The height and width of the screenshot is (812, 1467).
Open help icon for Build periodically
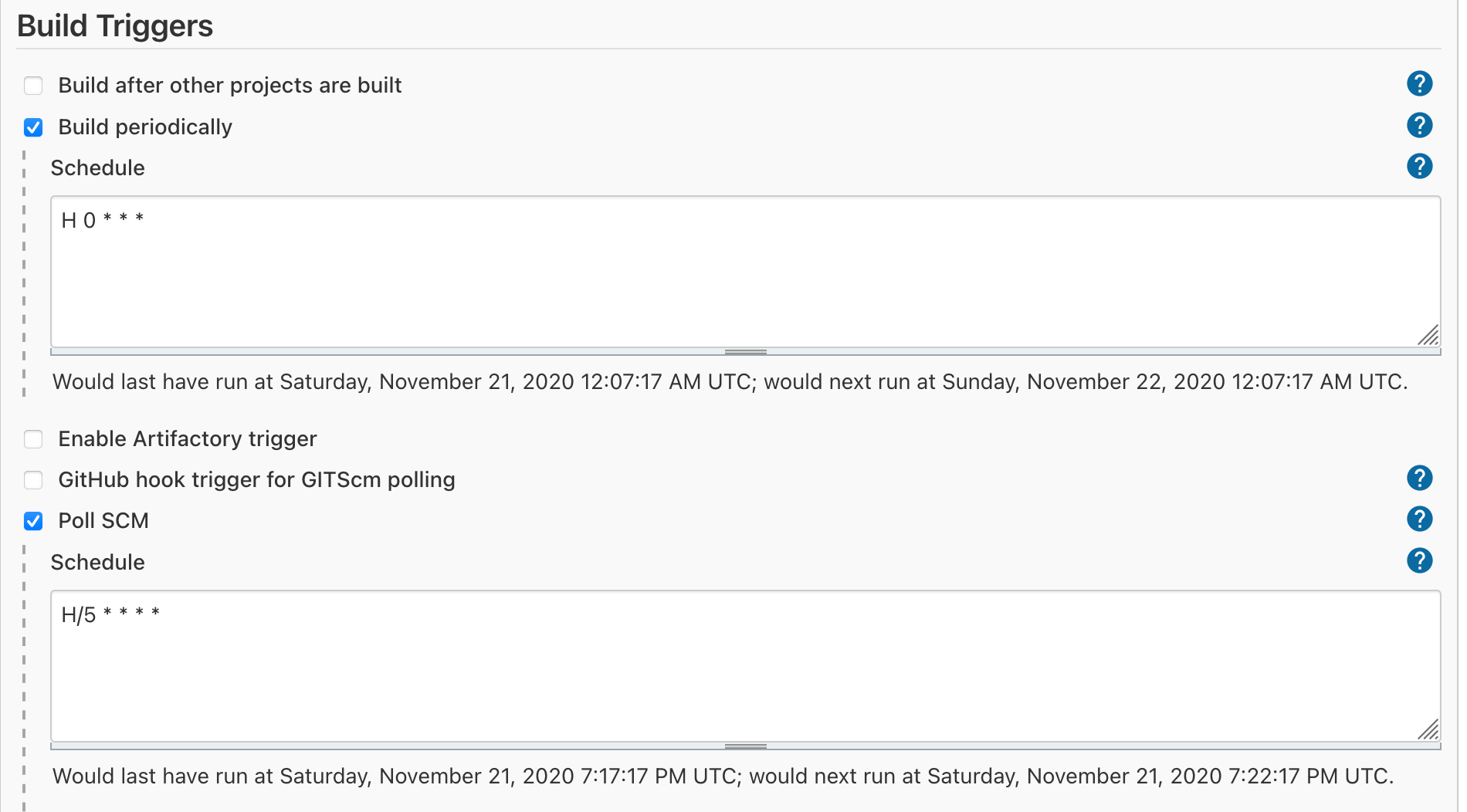(x=1419, y=125)
